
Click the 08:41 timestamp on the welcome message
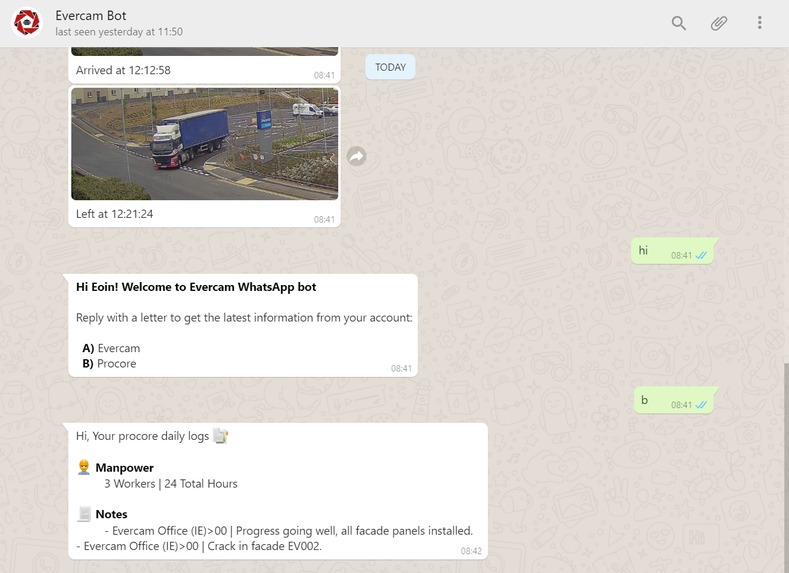(x=401, y=369)
